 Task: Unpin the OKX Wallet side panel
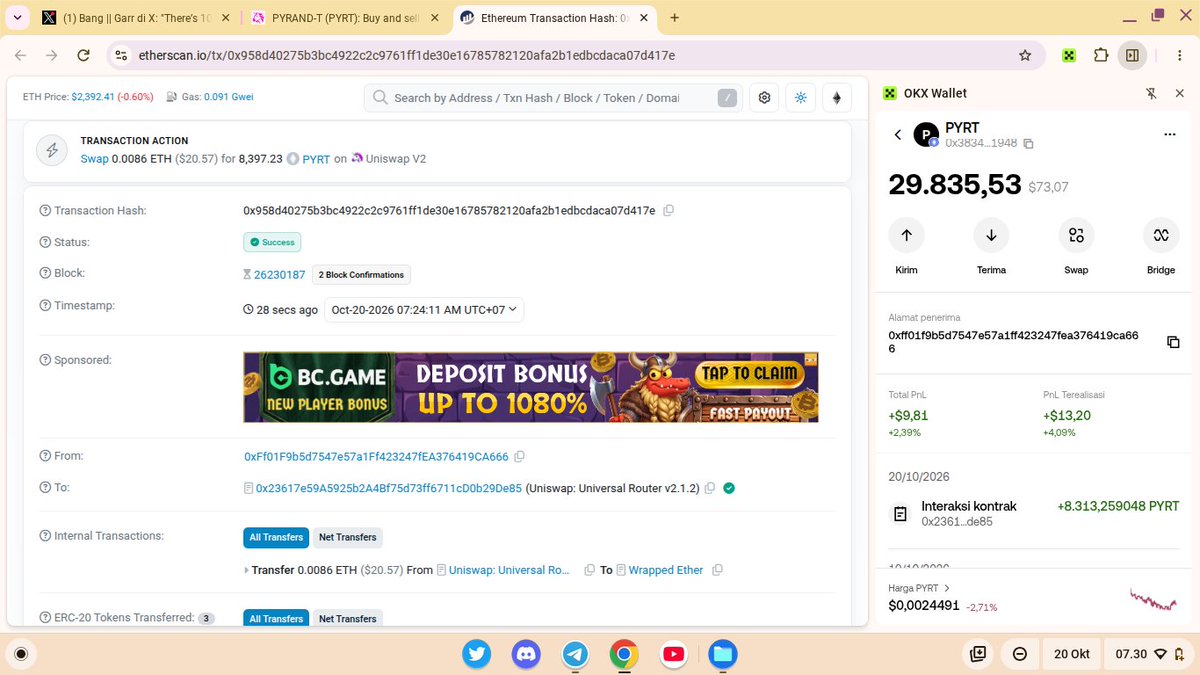[1151, 93]
